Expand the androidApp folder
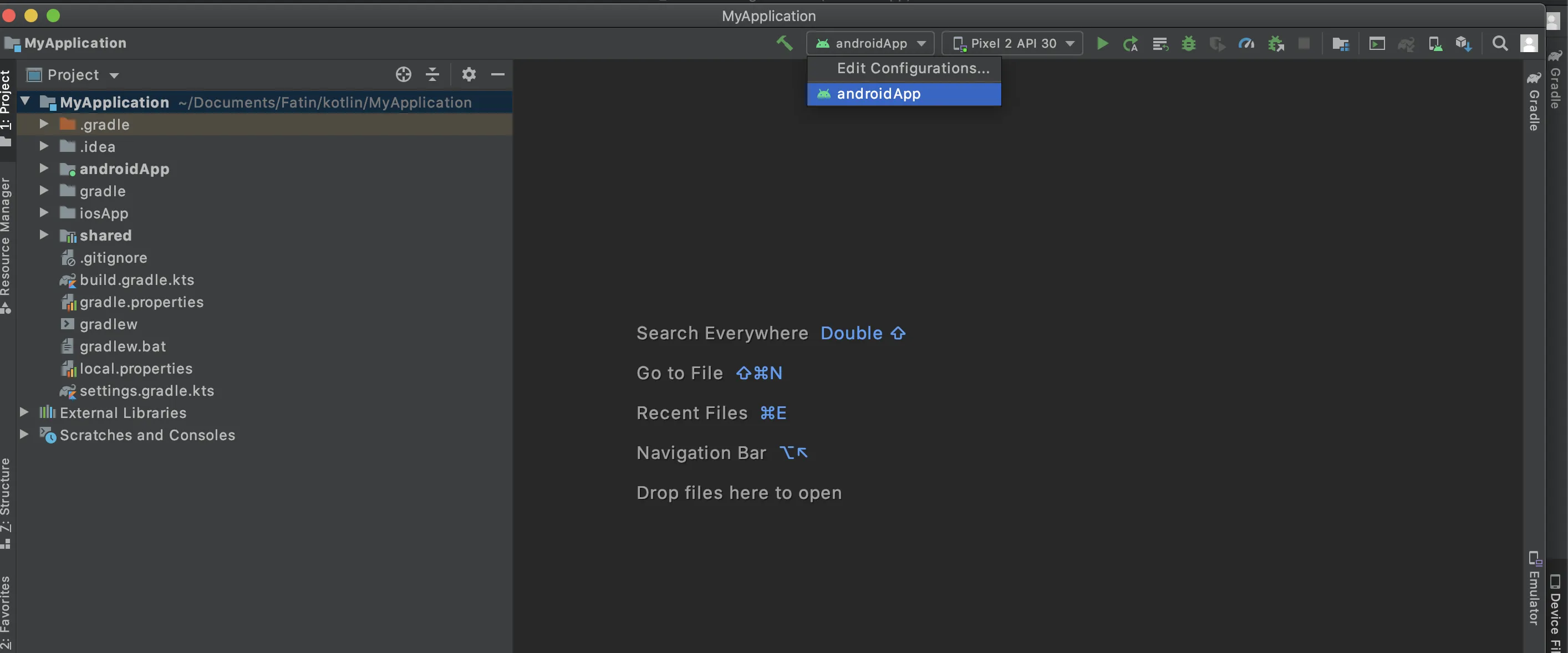The height and width of the screenshot is (653, 1568). [x=44, y=168]
